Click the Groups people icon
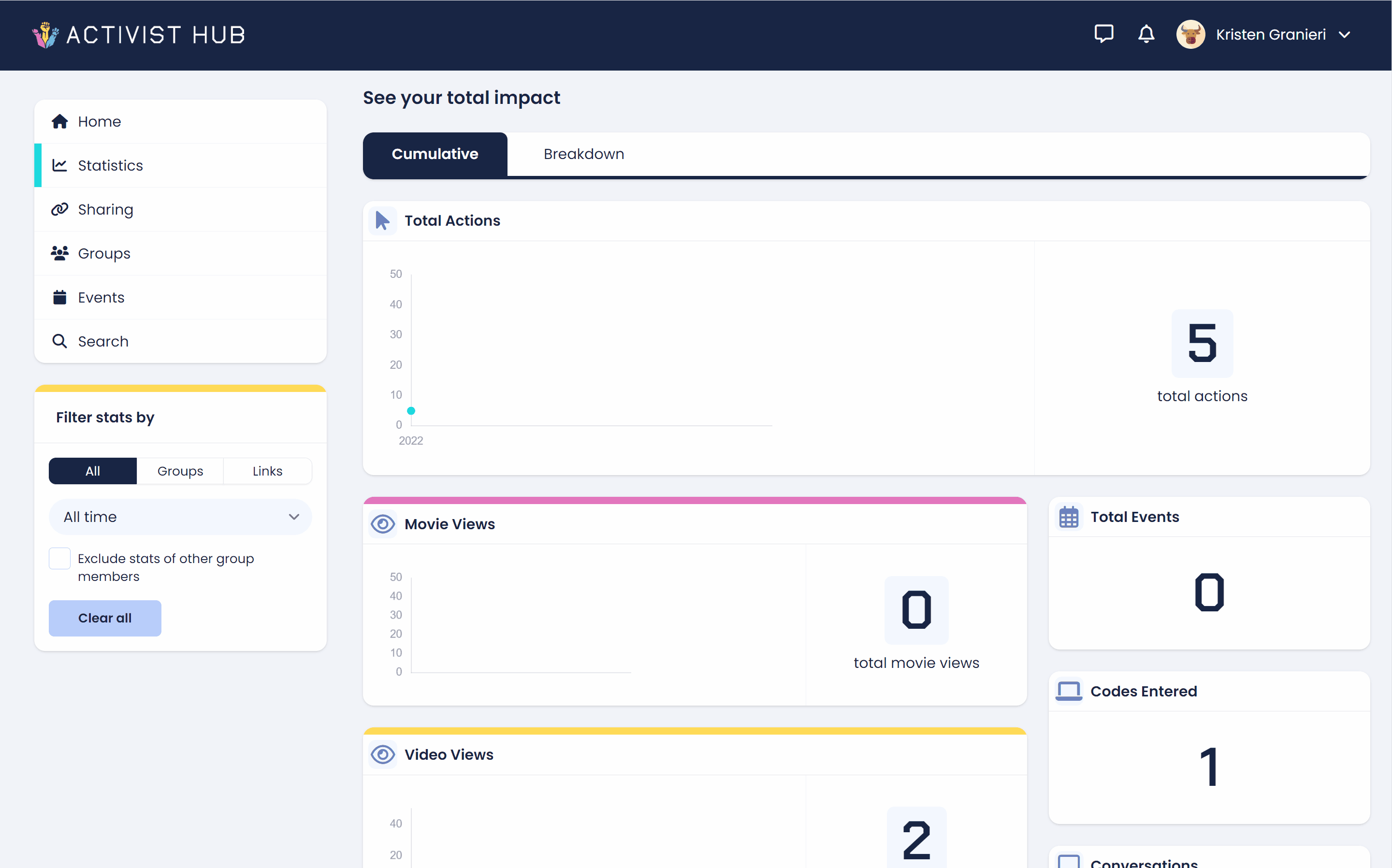This screenshot has height=868, width=1392. (60, 253)
